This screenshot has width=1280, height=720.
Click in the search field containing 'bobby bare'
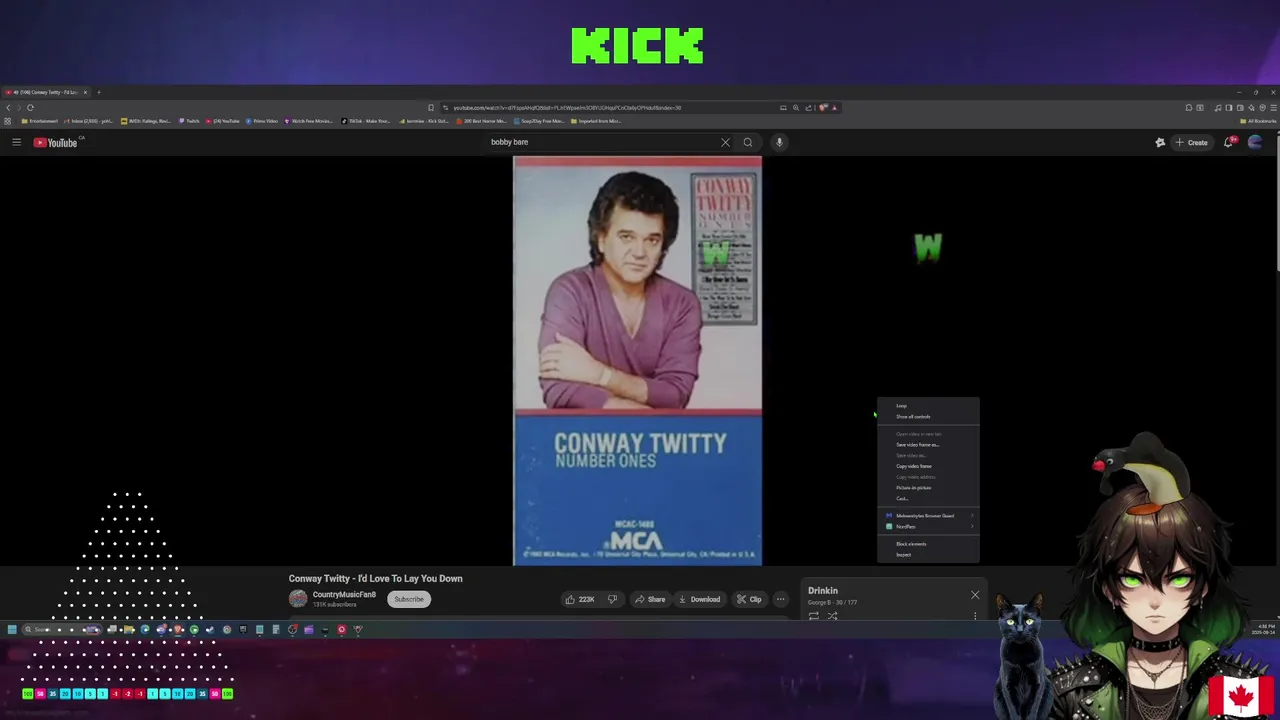[600, 142]
